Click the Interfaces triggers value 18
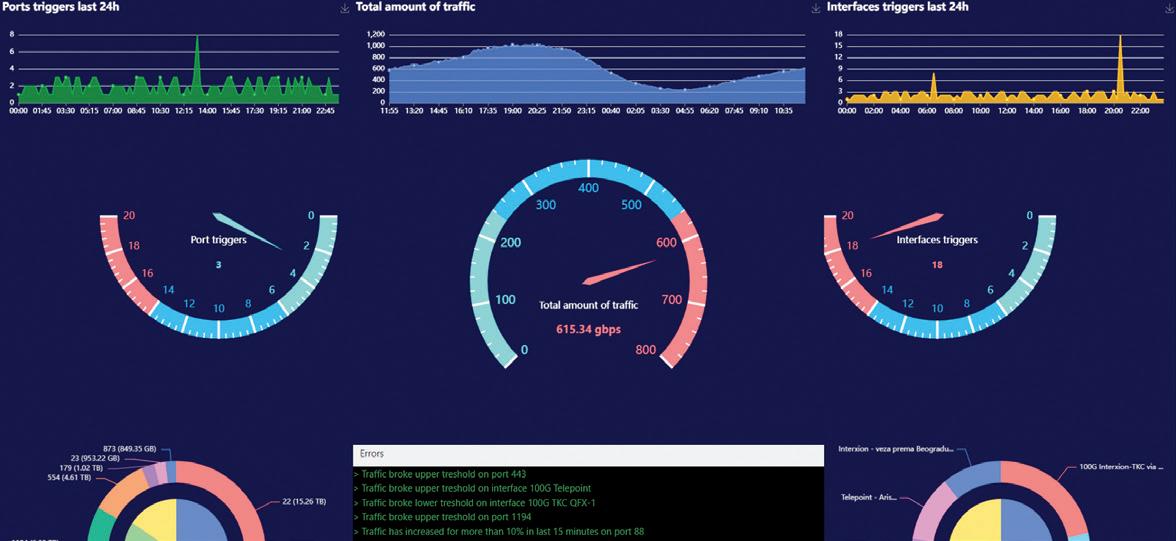The height and width of the screenshot is (541, 1176). click(x=937, y=265)
